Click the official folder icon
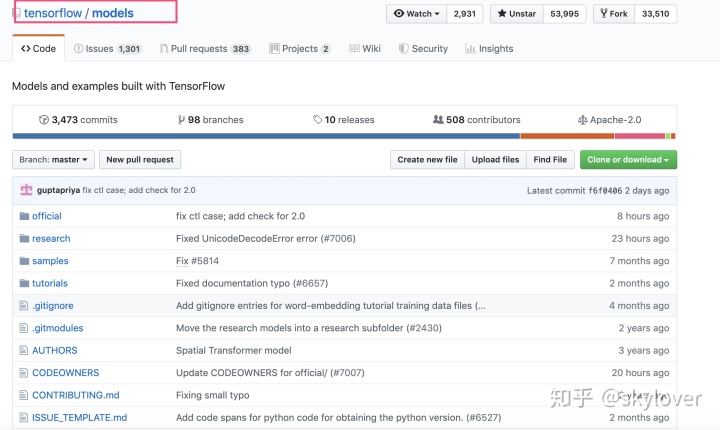Screen dimensions: 720x430 coord(24,216)
